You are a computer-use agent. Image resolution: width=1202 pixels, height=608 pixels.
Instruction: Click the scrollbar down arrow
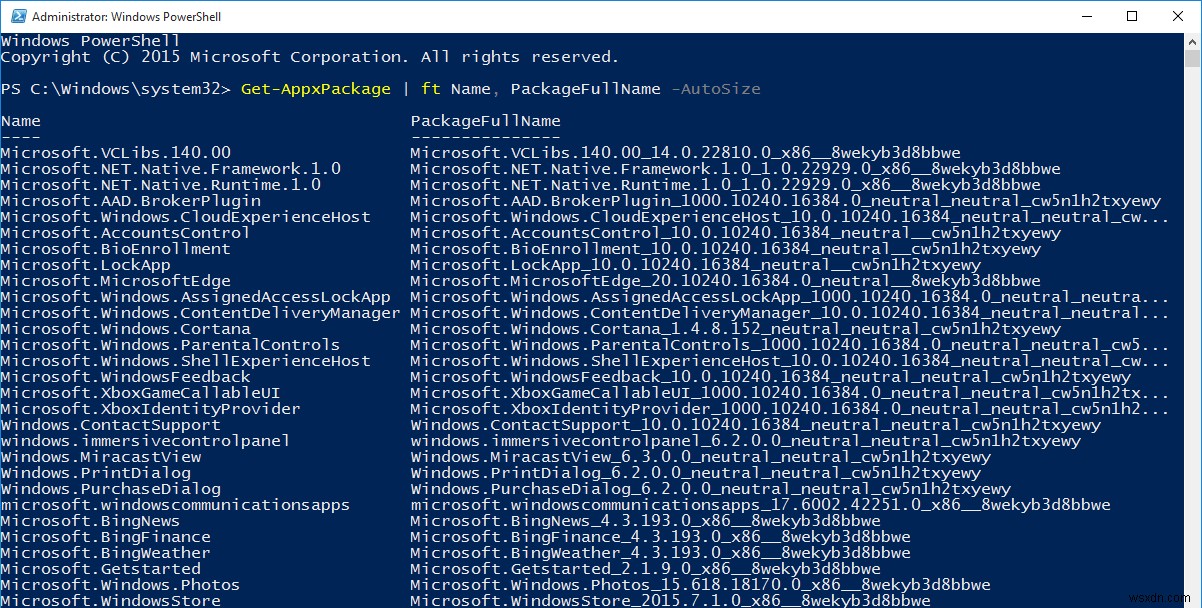[1192, 601]
